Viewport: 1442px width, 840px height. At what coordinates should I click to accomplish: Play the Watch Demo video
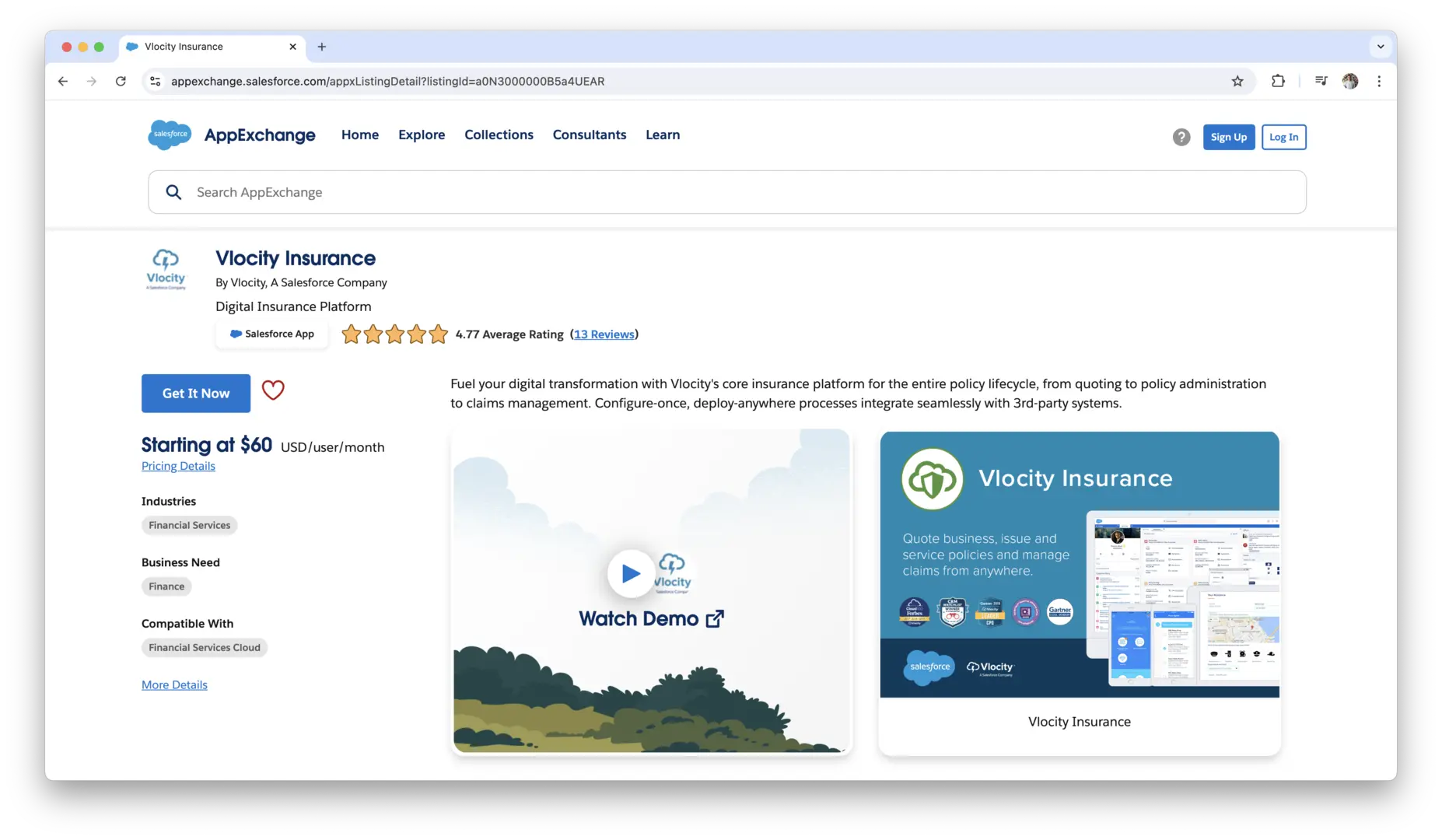click(631, 574)
